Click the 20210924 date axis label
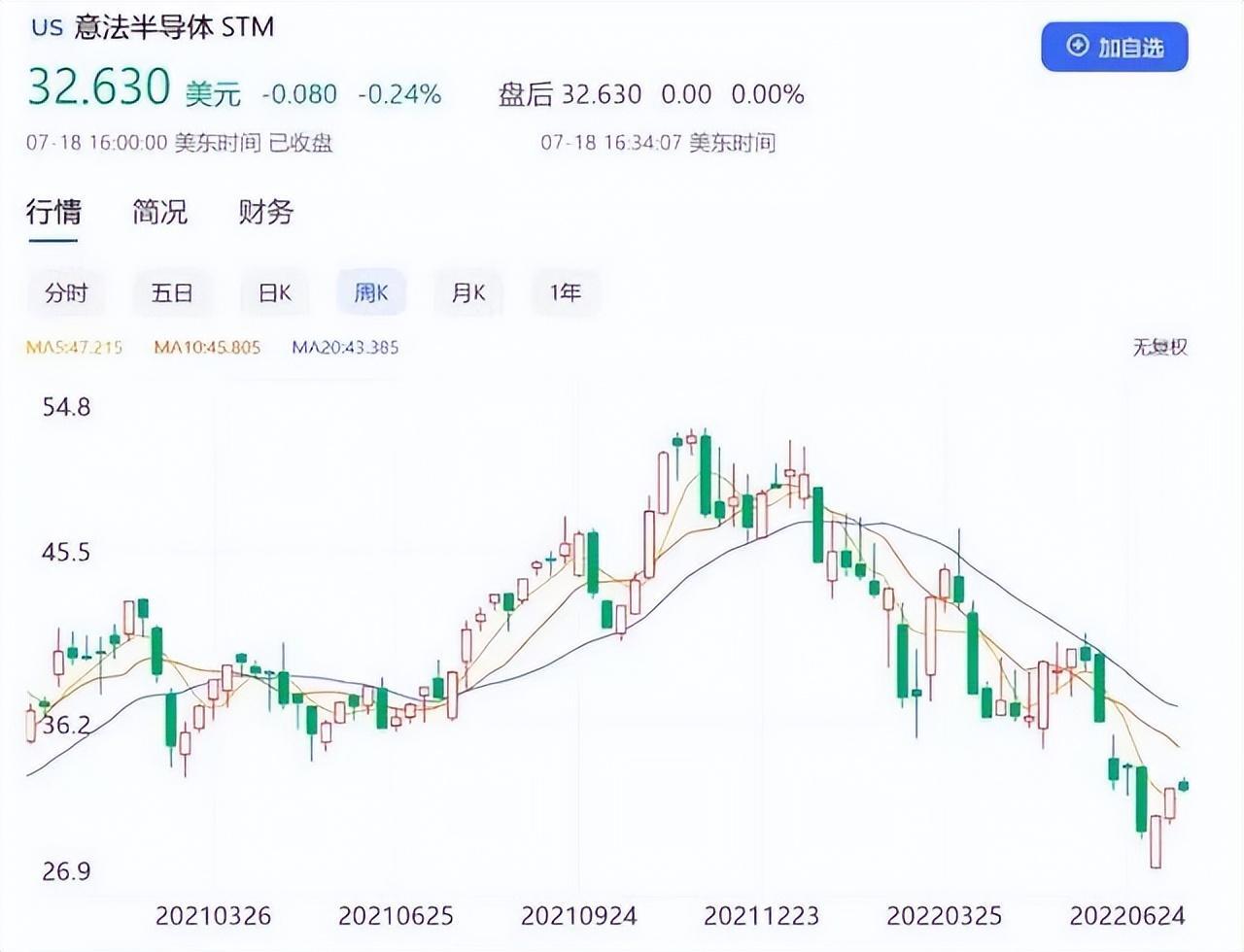 [x=579, y=915]
